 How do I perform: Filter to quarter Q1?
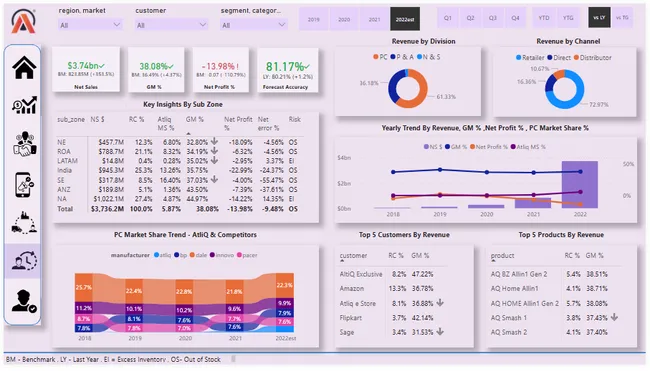[x=448, y=18]
